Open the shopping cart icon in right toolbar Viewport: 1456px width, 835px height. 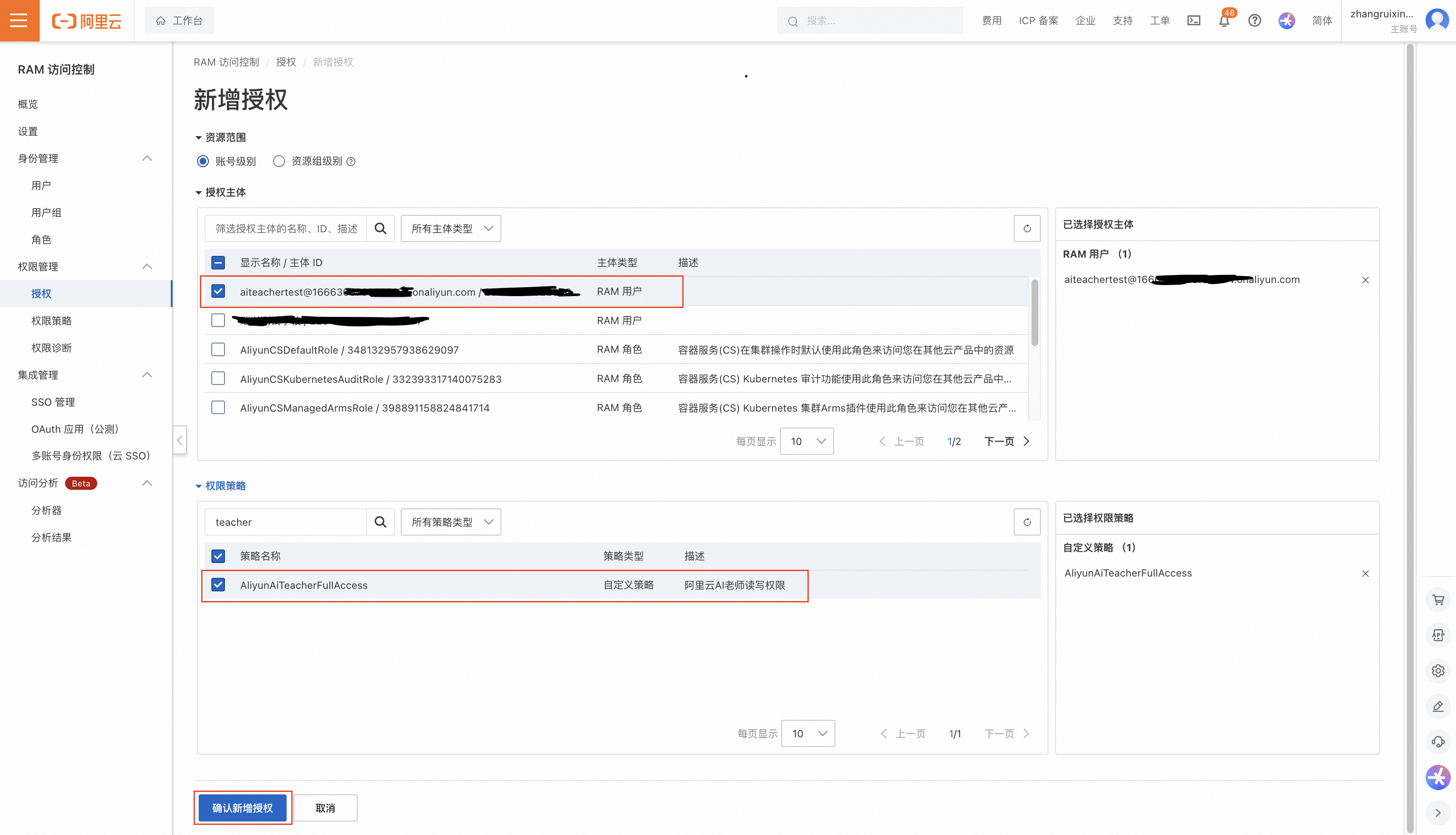(1438, 600)
